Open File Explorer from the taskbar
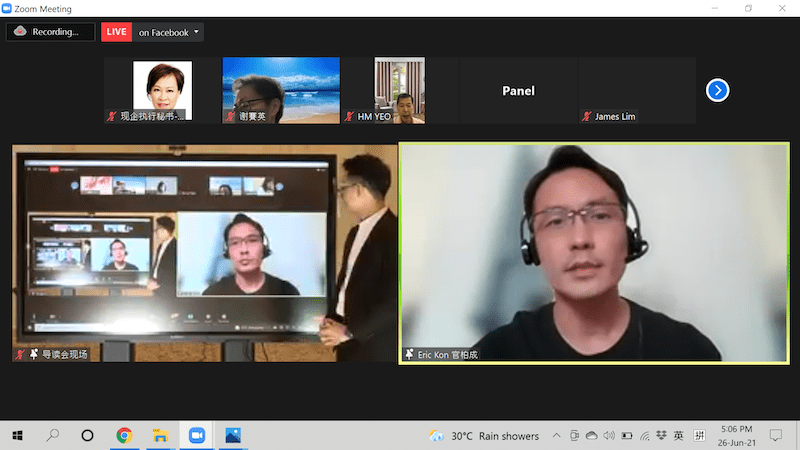800x450 pixels. (x=159, y=435)
